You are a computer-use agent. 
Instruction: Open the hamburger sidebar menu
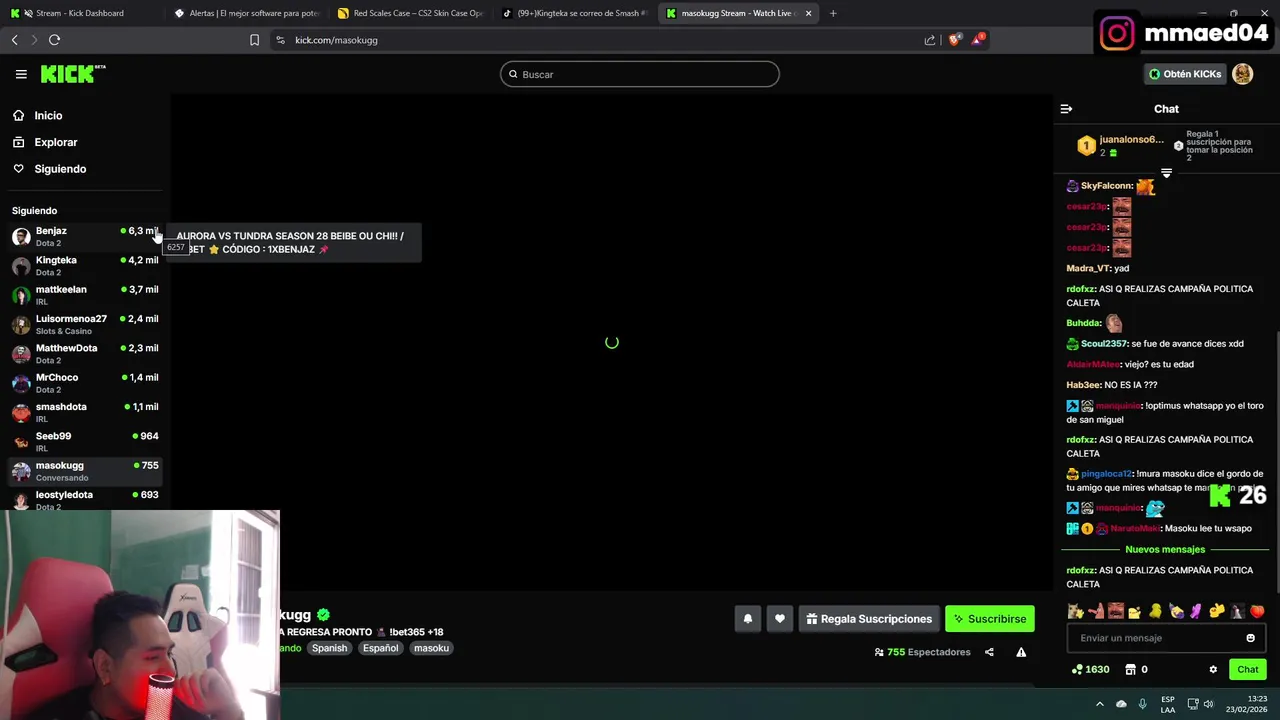pos(21,74)
